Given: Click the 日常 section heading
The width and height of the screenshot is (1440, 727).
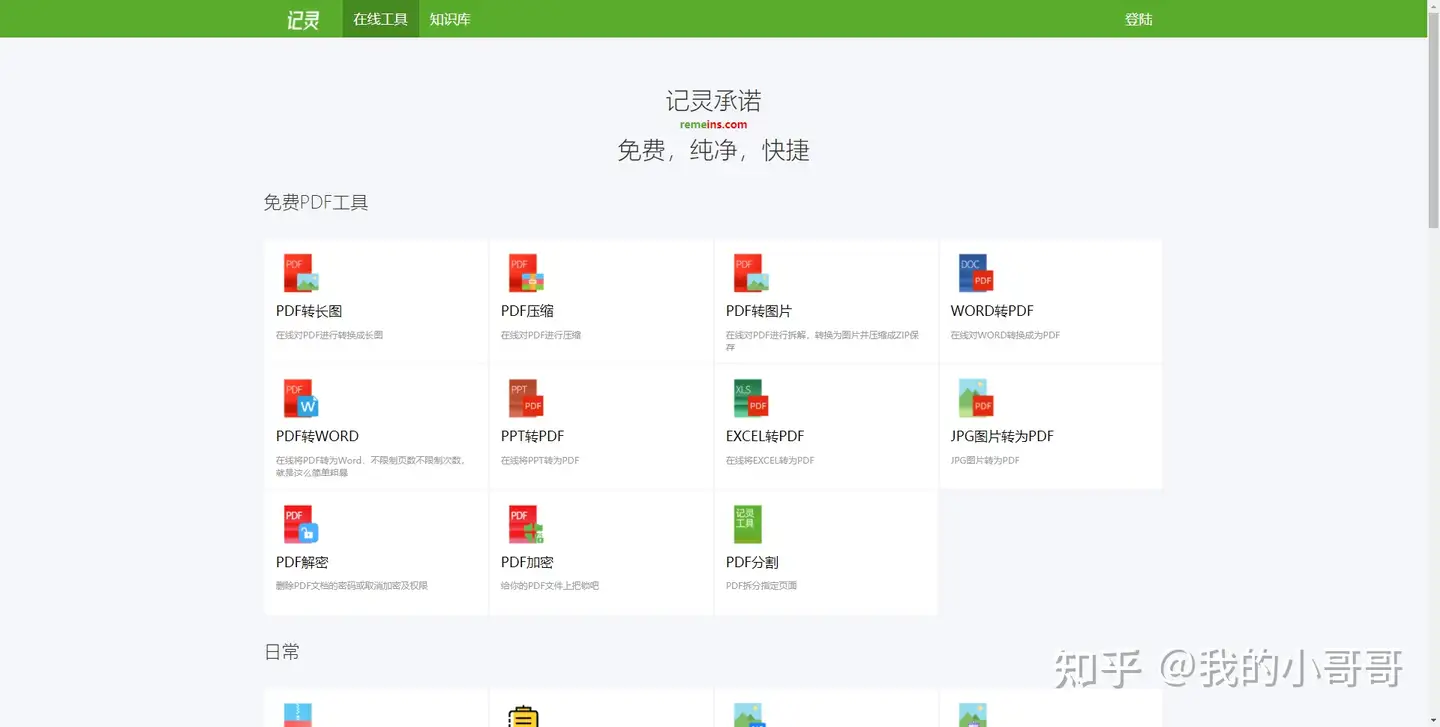Looking at the screenshot, I should click(x=282, y=652).
